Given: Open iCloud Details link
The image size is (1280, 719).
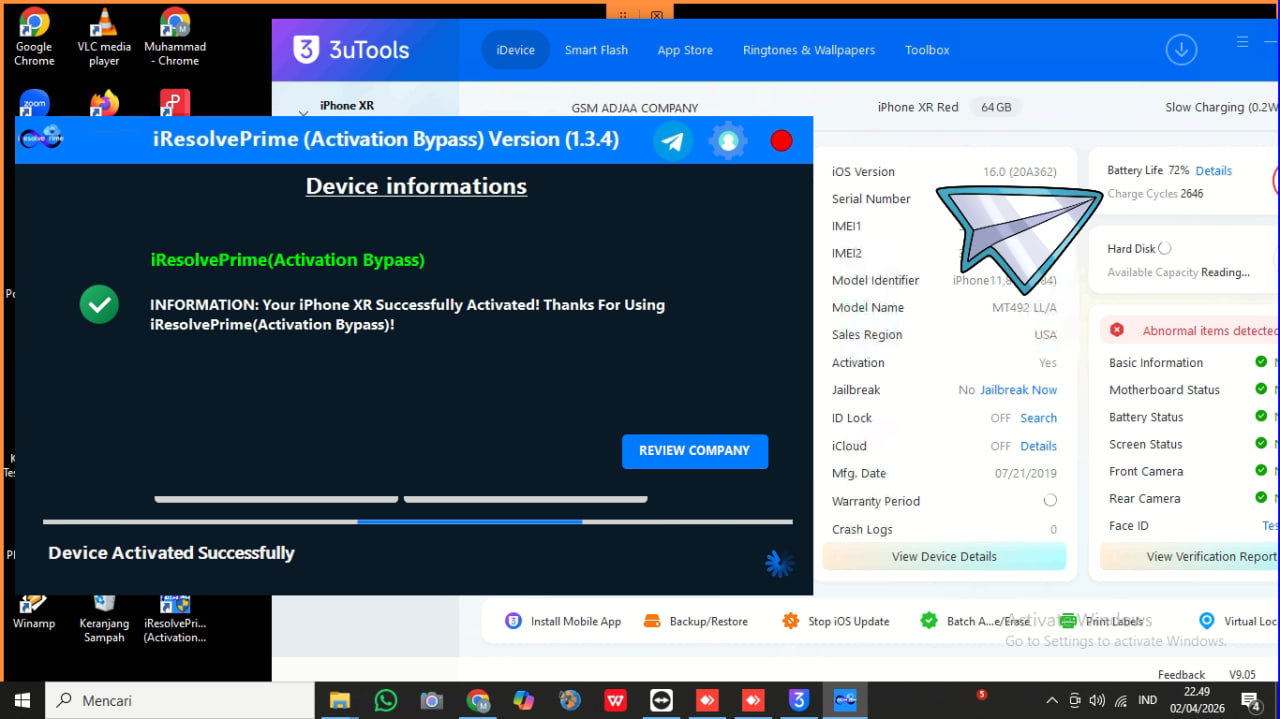Looking at the screenshot, I should click(1038, 446).
